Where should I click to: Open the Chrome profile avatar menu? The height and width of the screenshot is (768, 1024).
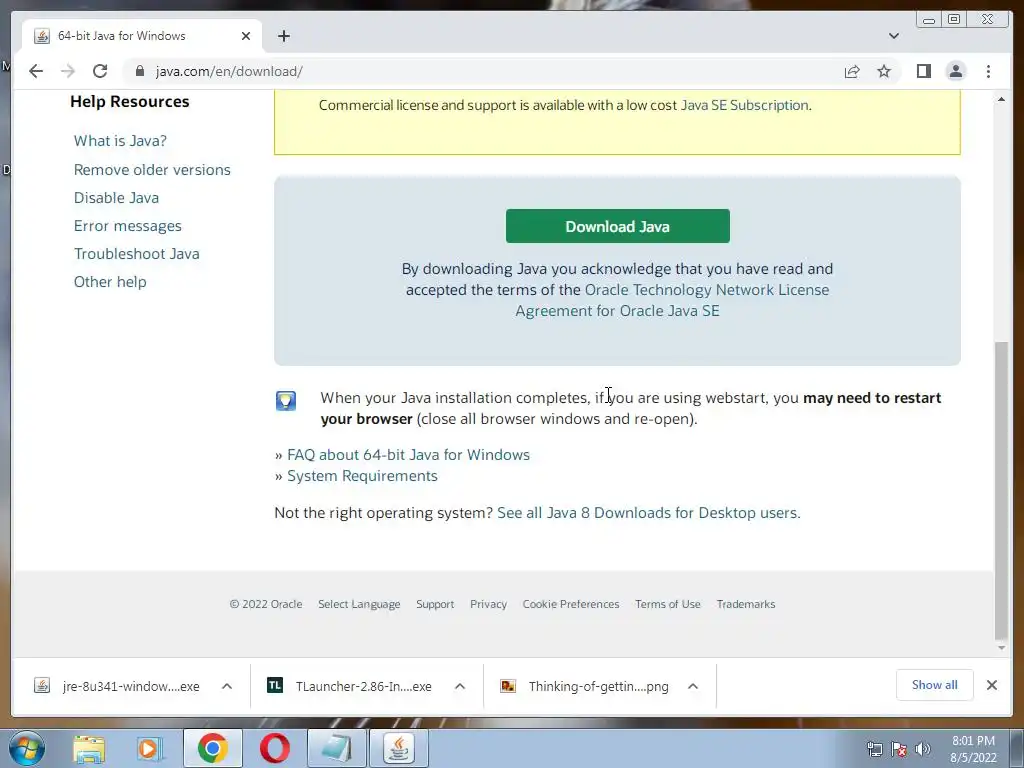click(955, 71)
